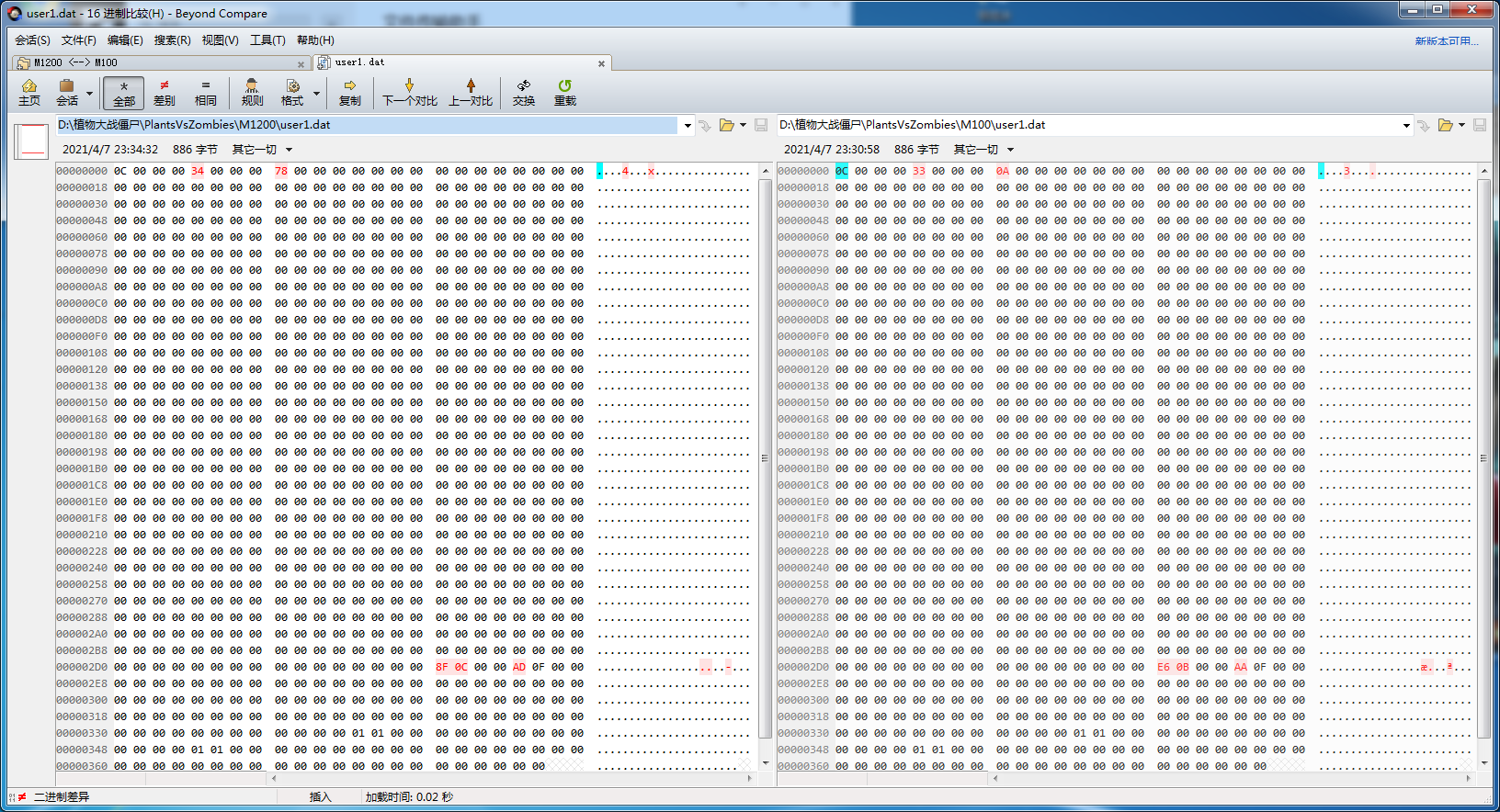Select byte 34 in left pane first row

click(198, 171)
